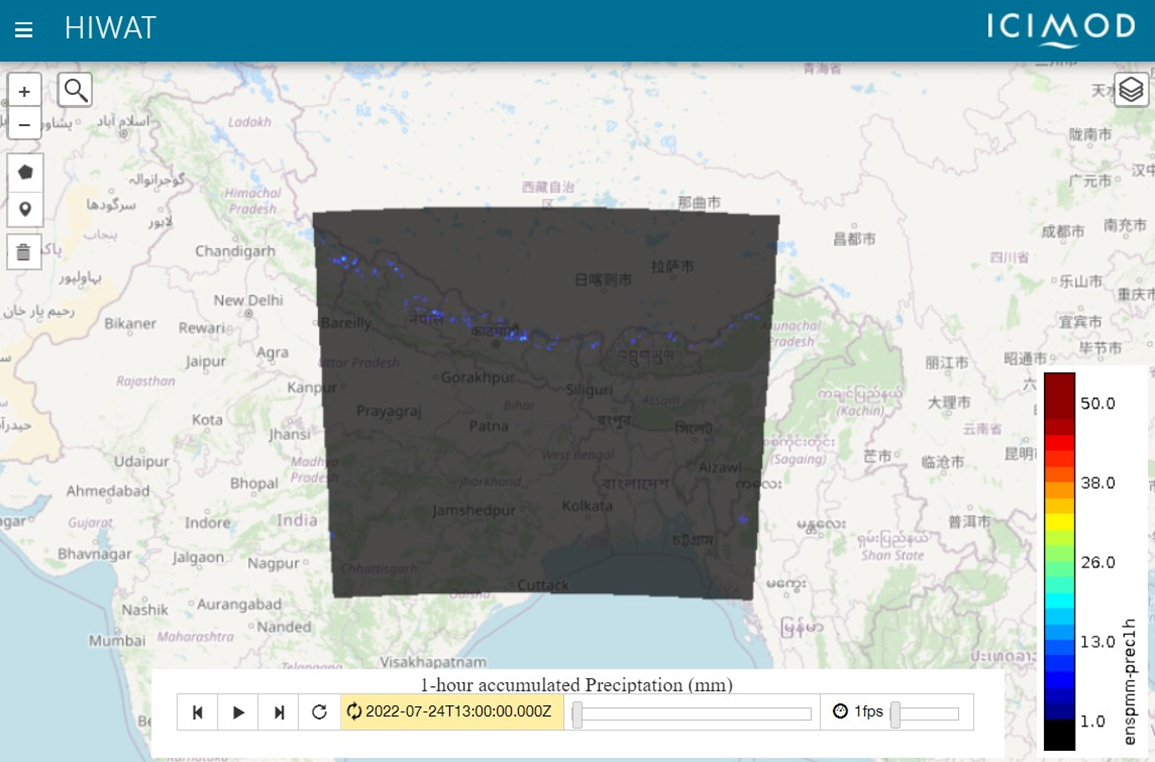This screenshot has width=1155, height=762.
Task: Open the ICIMOD logo link
Action: (1061, 28)
